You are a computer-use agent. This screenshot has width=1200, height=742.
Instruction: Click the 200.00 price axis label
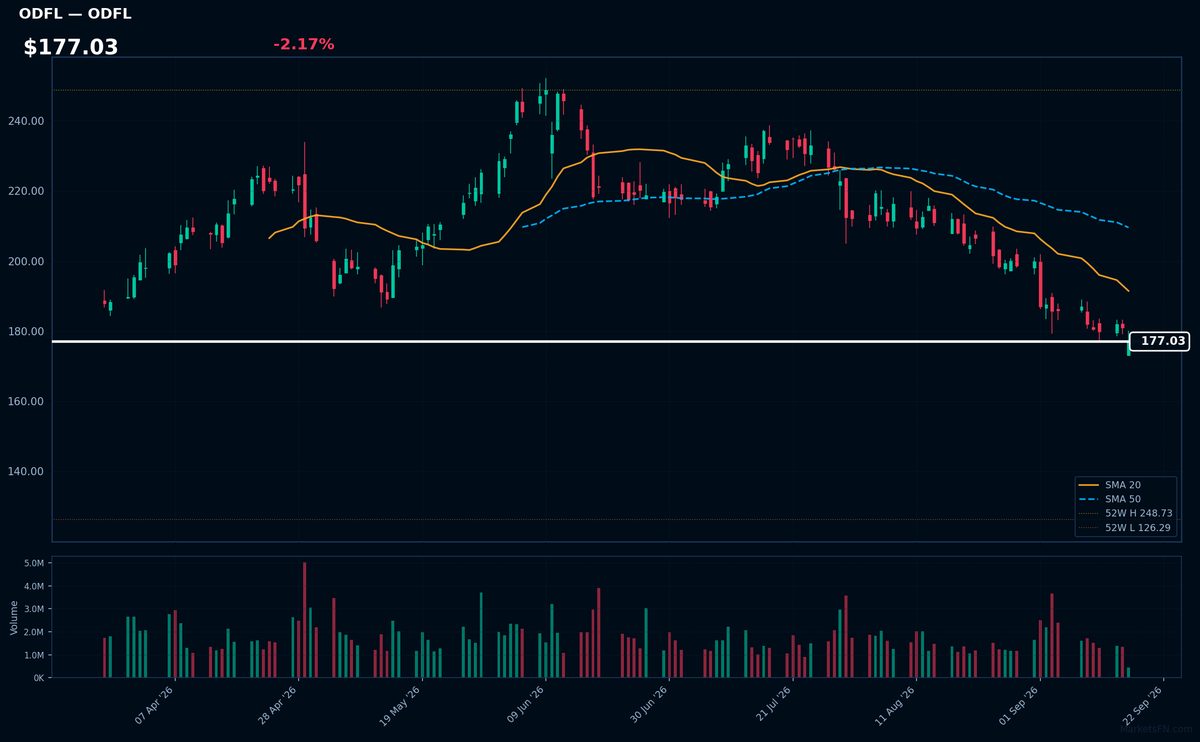pyautogui.click(x=27, y=261)
